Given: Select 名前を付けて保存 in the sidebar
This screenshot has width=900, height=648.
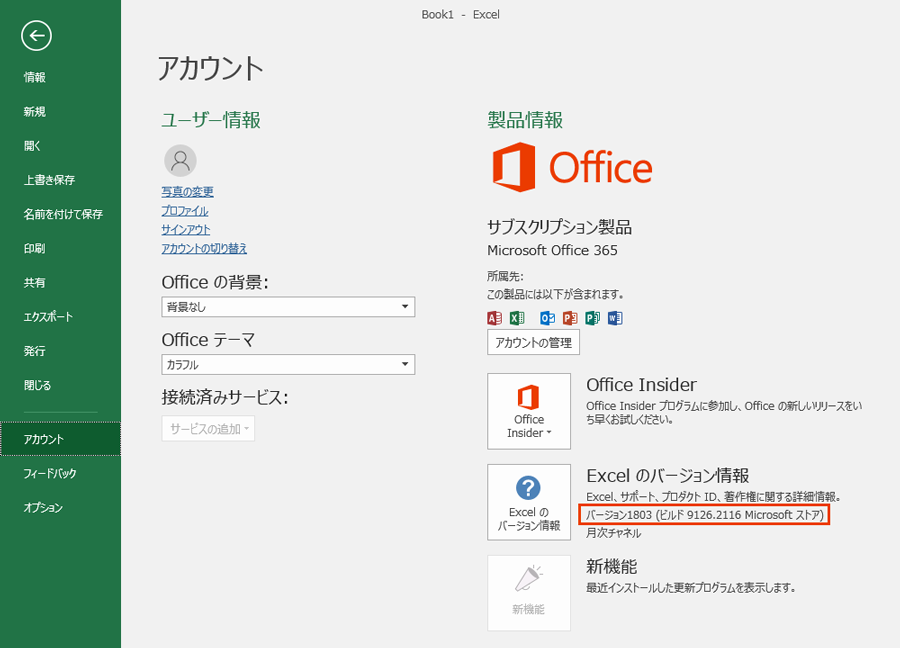Looking at the screenshot, I should point(60,214).
